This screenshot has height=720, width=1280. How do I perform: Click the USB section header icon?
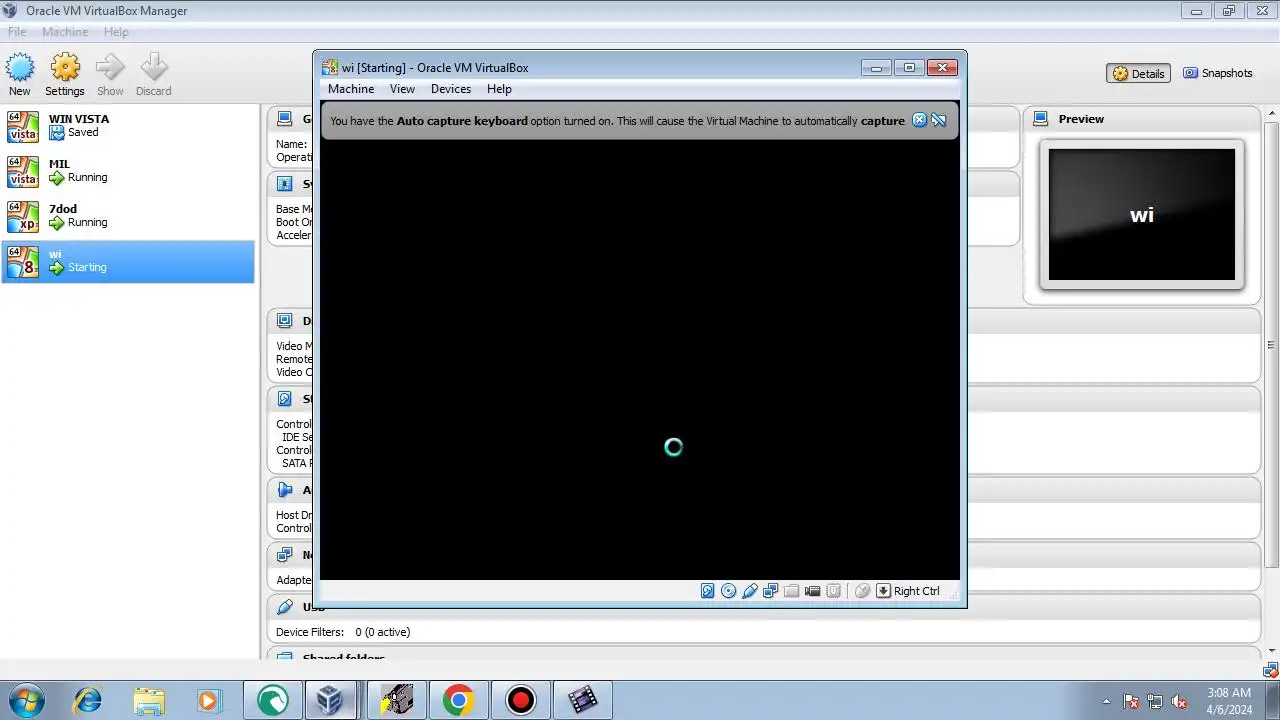[x=284, y=607]
